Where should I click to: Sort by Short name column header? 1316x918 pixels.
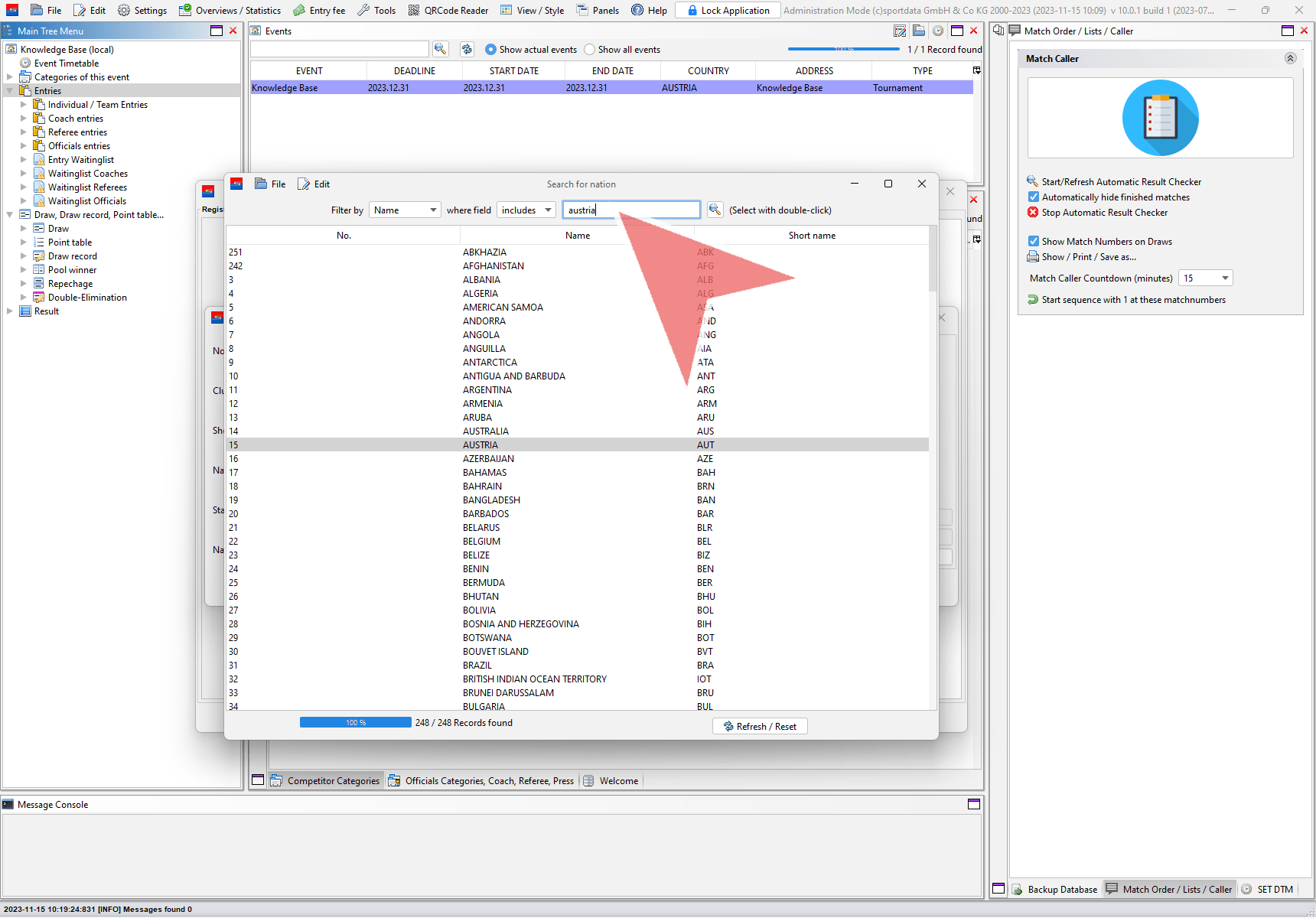coord(812,235)
